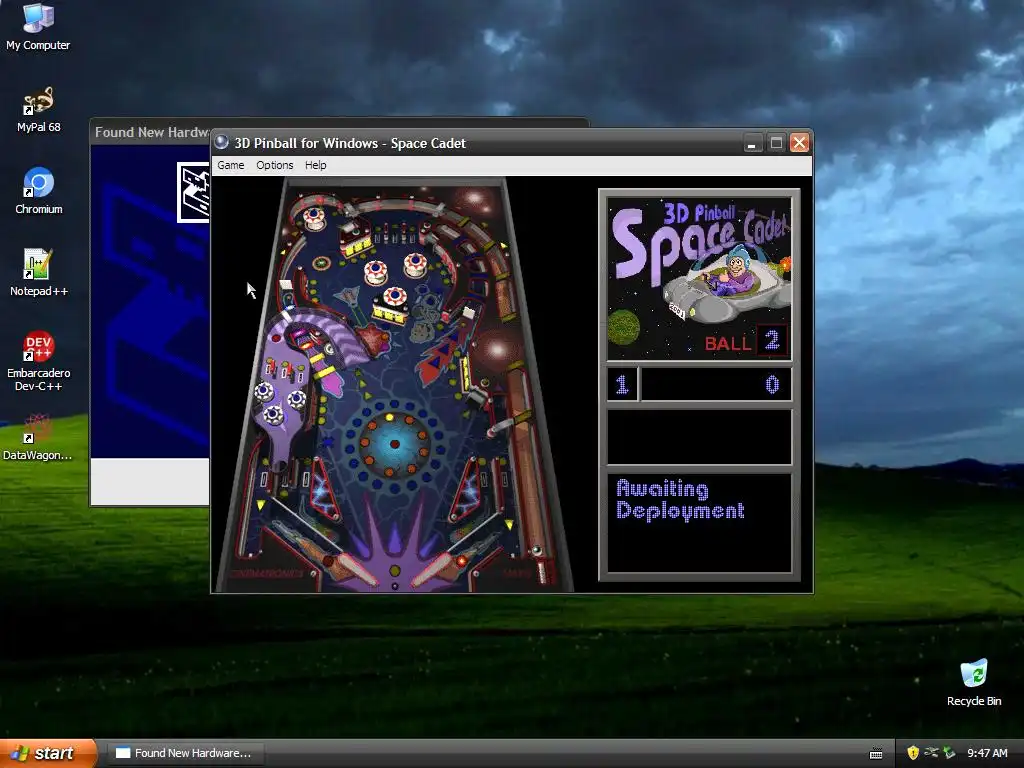Open the Windows start menu
The height and width of the screenshot is (768, 1024).
(x=48, y=753)
